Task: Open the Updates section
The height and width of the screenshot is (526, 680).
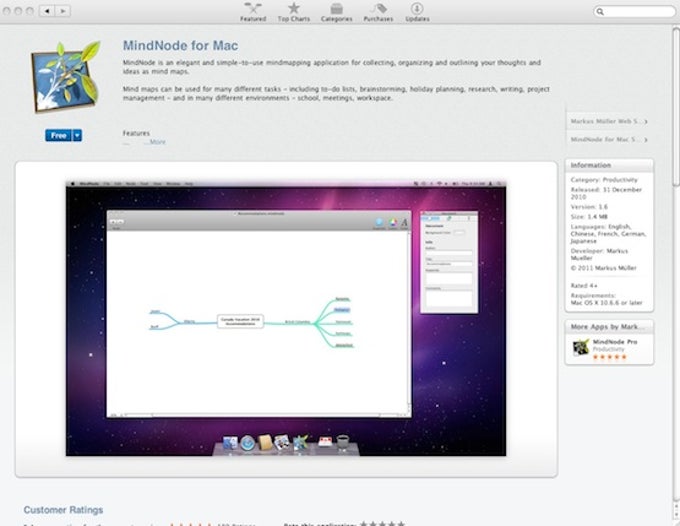Action: 417,12
